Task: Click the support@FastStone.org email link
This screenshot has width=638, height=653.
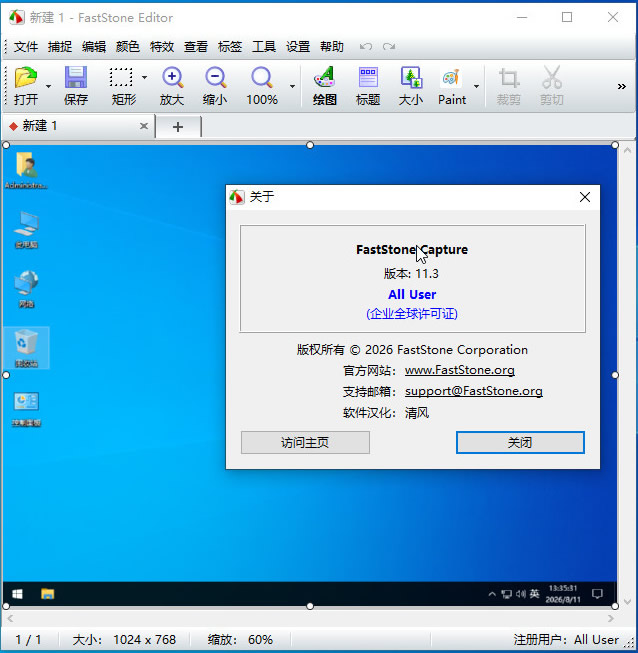Action: tap(474, 391)
